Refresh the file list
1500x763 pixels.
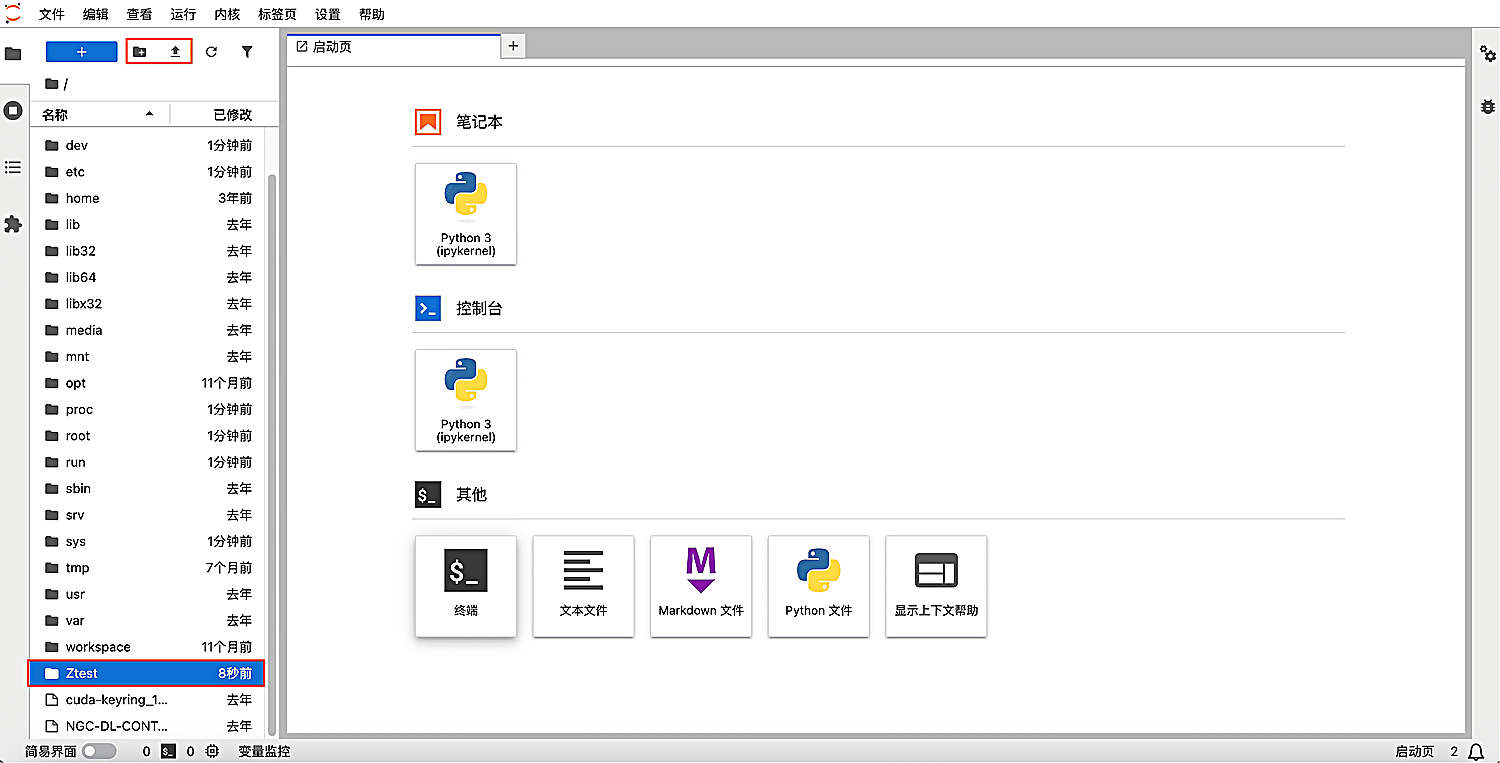pyautogui.click(x=211, y=52)
